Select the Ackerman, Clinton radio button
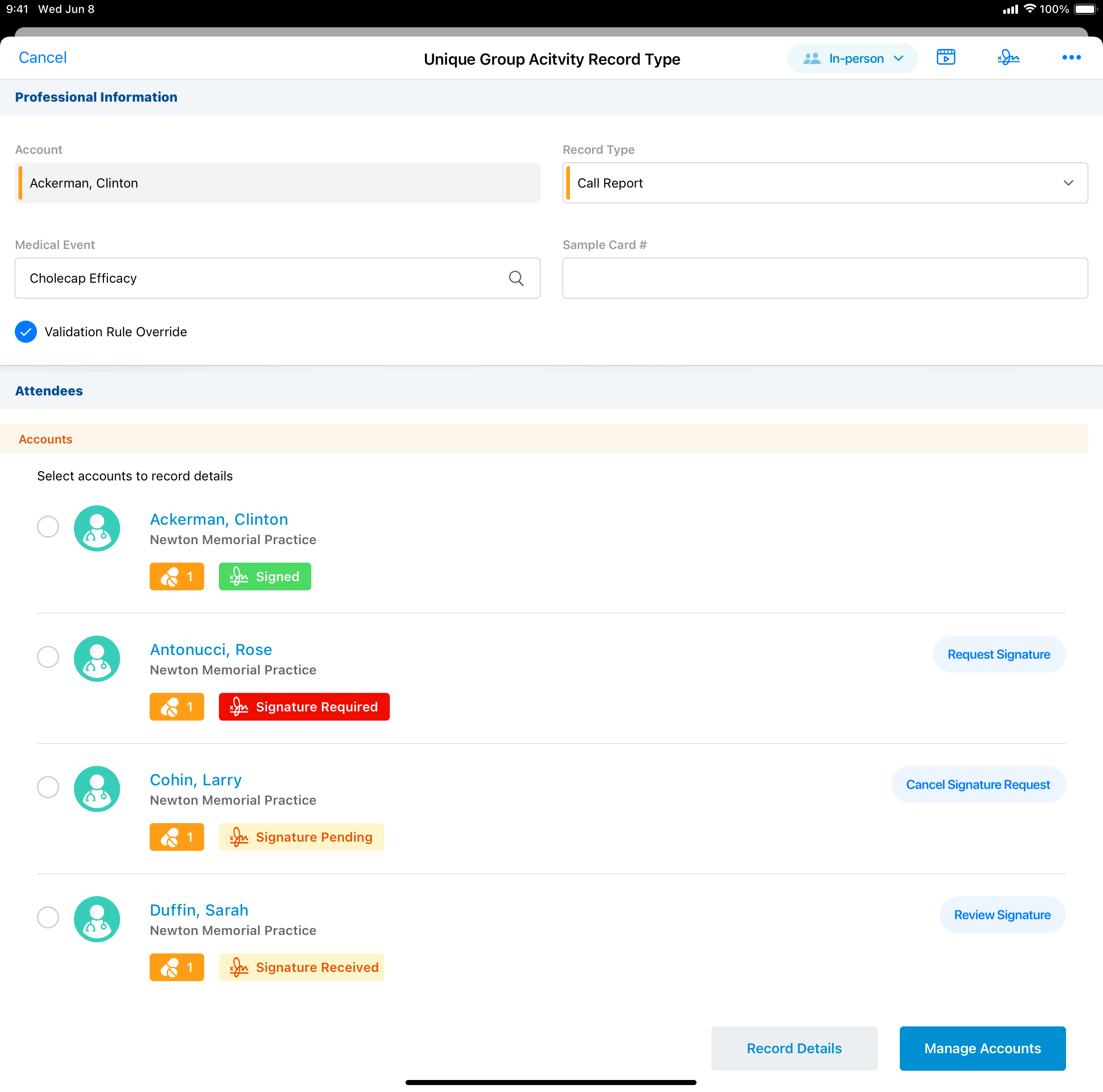 (x=48, y=526)
